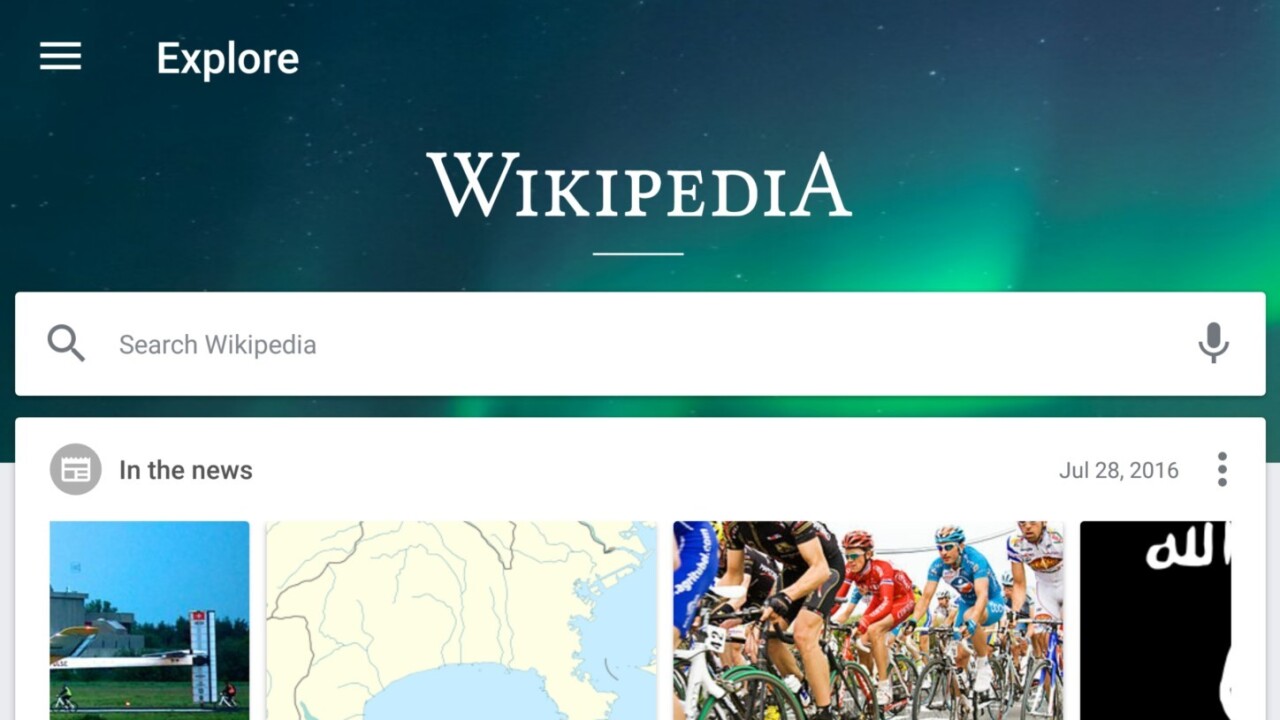Click the Jul 28, 2016 date label
The image size is (1280, 720).
coord(1119,470)
